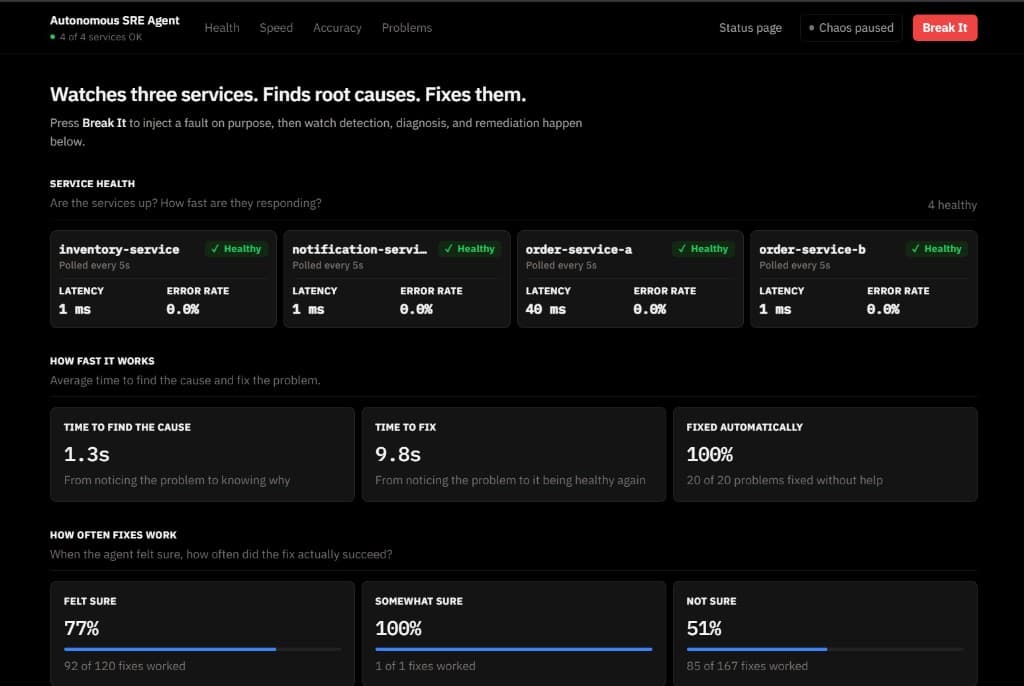
Task: Click the HOW FAST IT WORKS heading
Action: [102, 361]
